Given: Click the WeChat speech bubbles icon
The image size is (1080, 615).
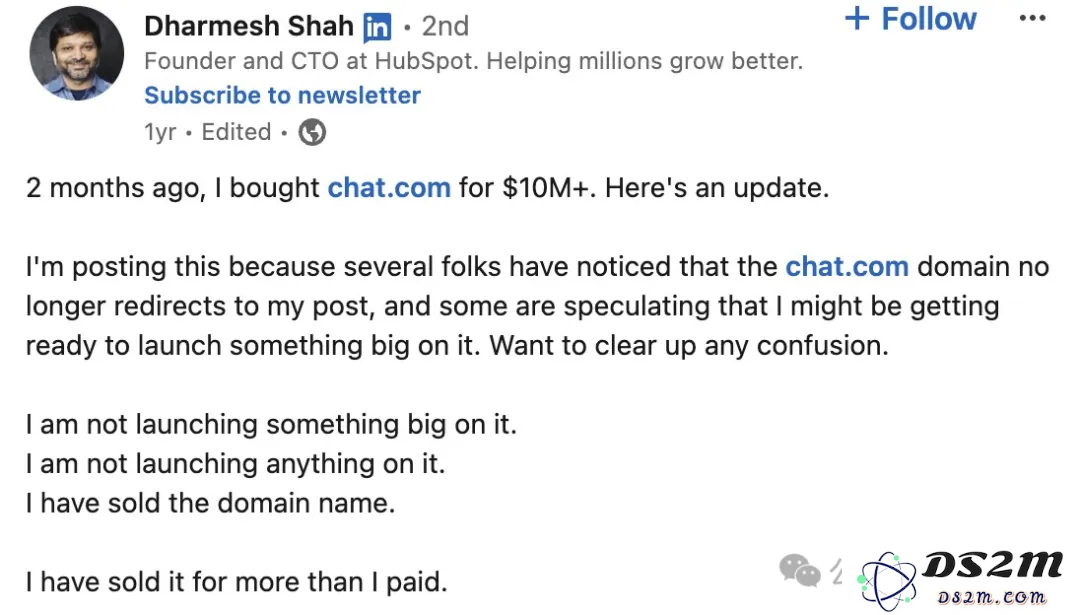Looking at the screenshot, I should tap(799, 570).
